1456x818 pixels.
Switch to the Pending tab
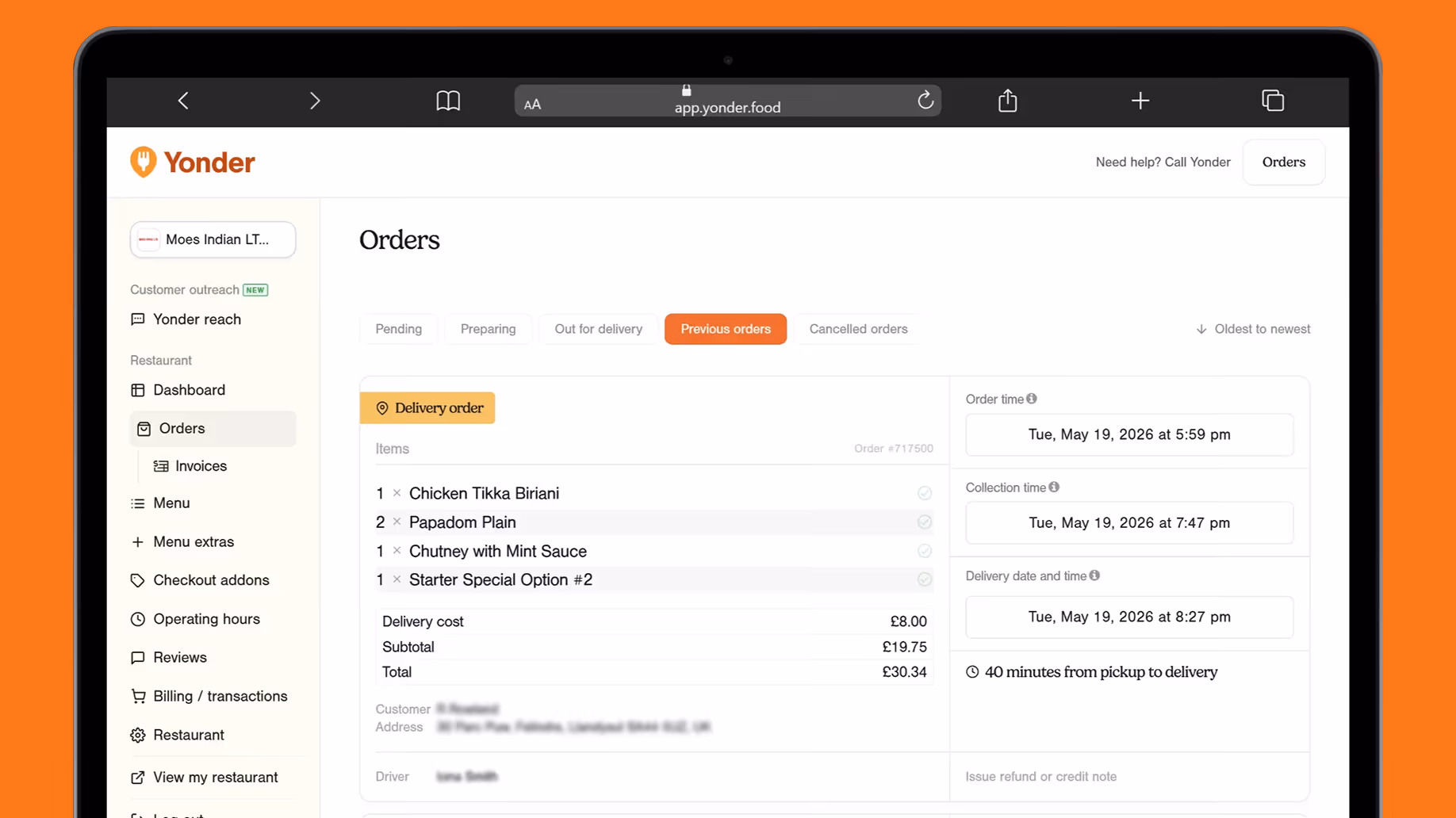(x=398, y=329)
